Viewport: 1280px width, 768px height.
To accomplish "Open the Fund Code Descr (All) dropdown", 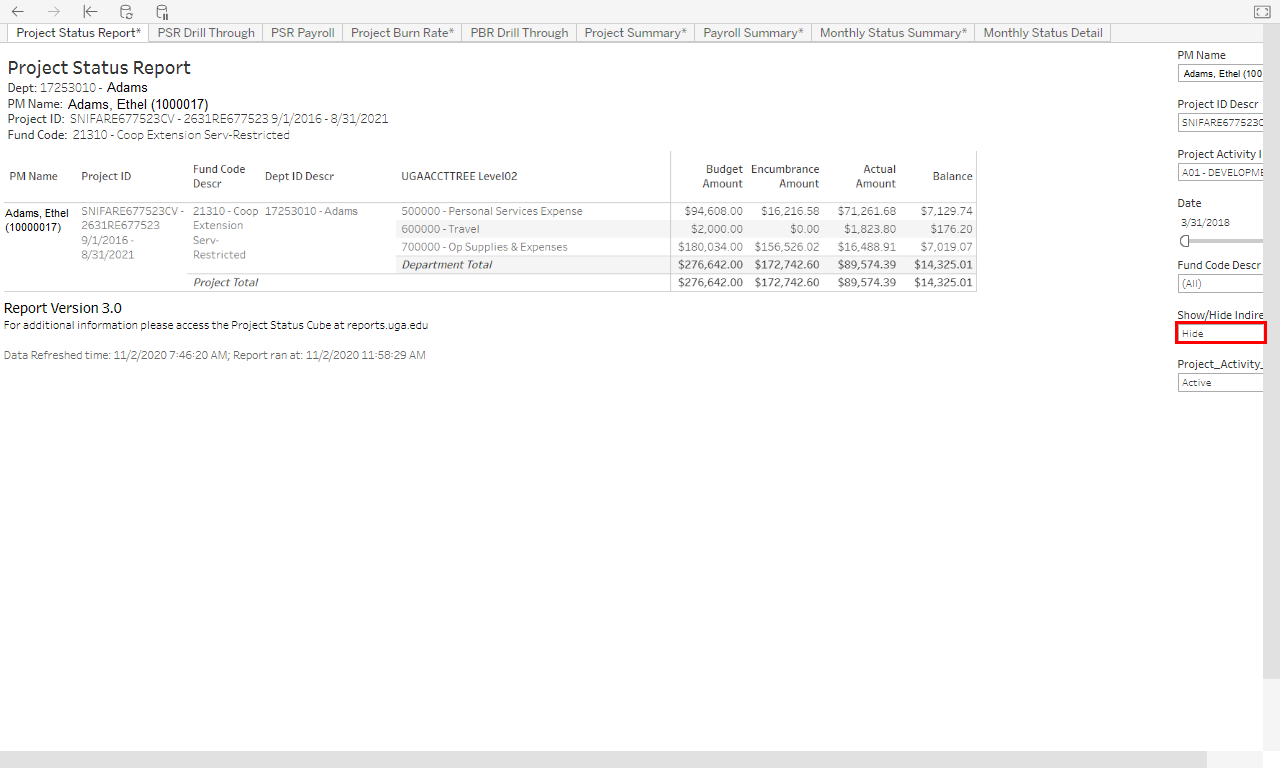I will point(1220,283).
